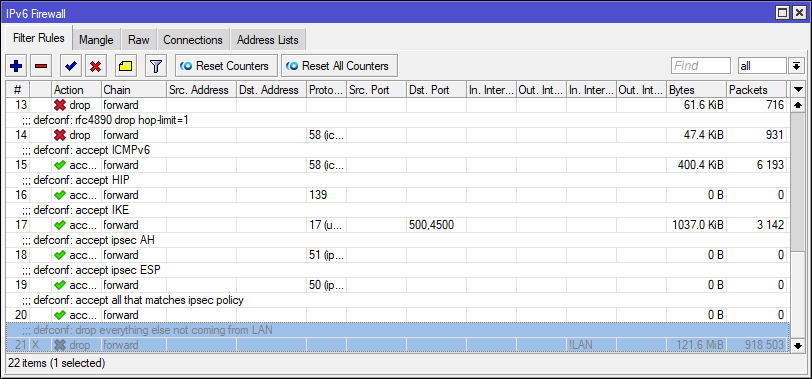The image size is (812, 379).
Task: Click Reset All Counters button
Action: (x=339, y=66)
